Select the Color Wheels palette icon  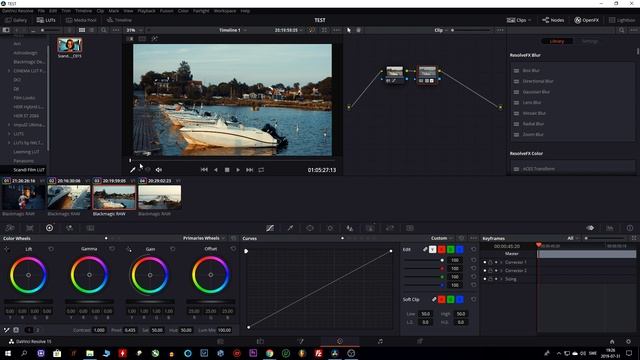pyautogui.click(x=49, y=228)
